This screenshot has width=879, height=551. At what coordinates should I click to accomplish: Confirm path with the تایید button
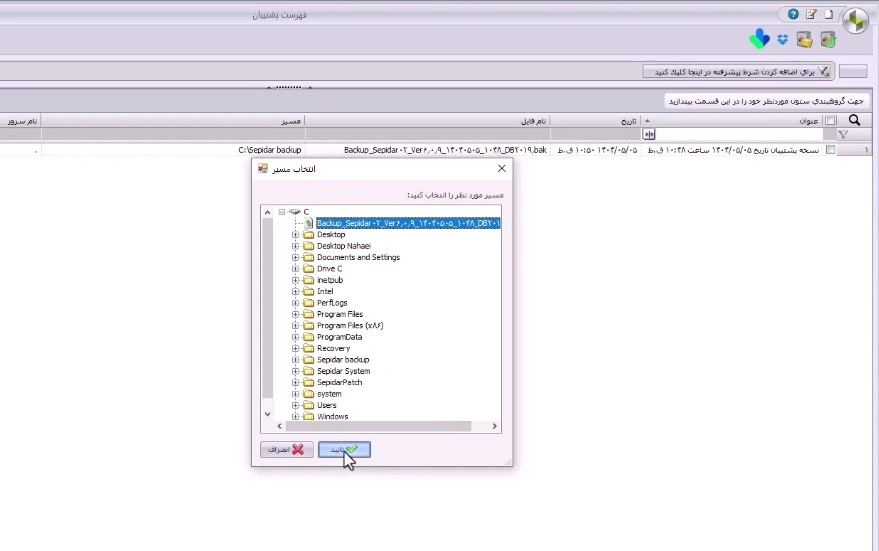point(344,450)
